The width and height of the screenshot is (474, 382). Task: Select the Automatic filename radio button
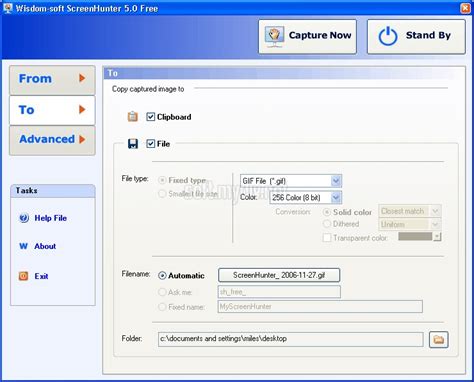pos(162,275)
